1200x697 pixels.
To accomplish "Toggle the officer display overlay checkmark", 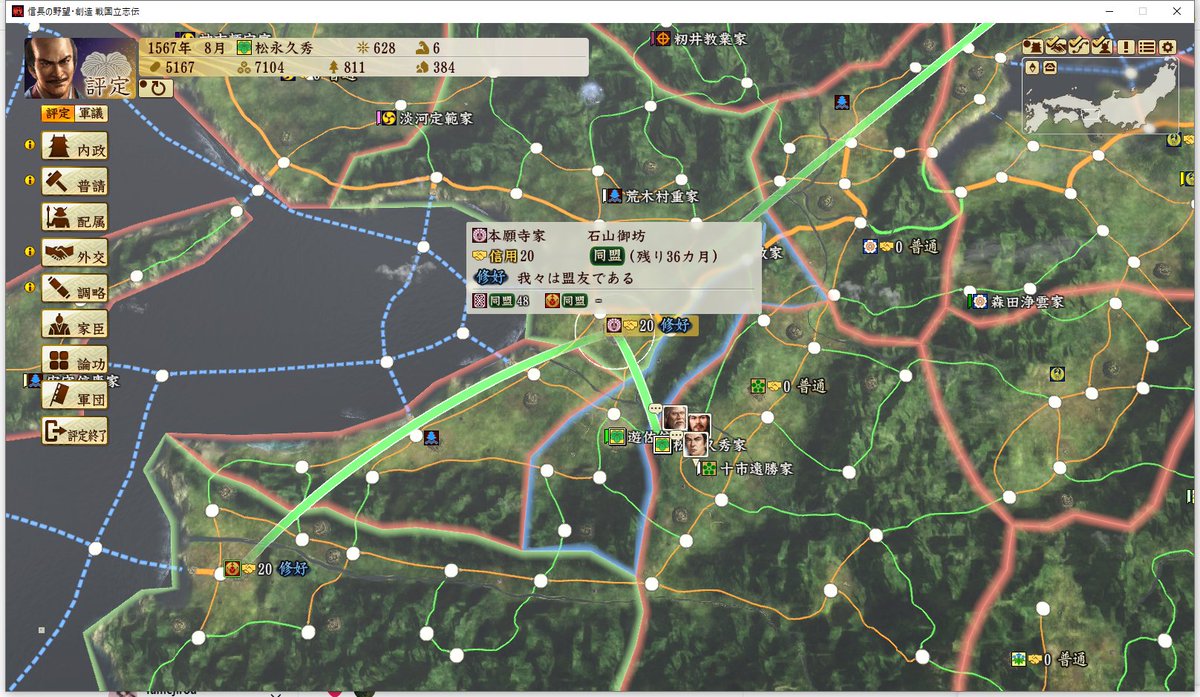I will tap(1101, 46).
